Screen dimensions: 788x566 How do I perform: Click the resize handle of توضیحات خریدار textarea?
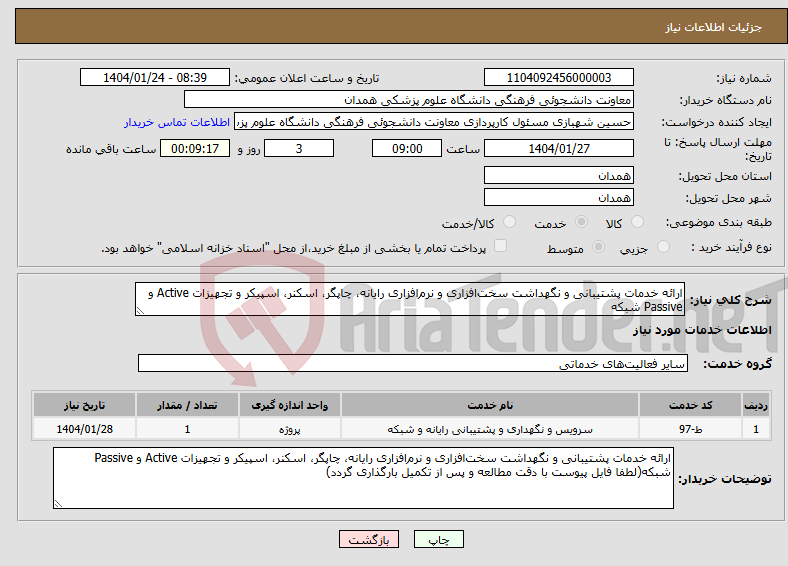58,504
